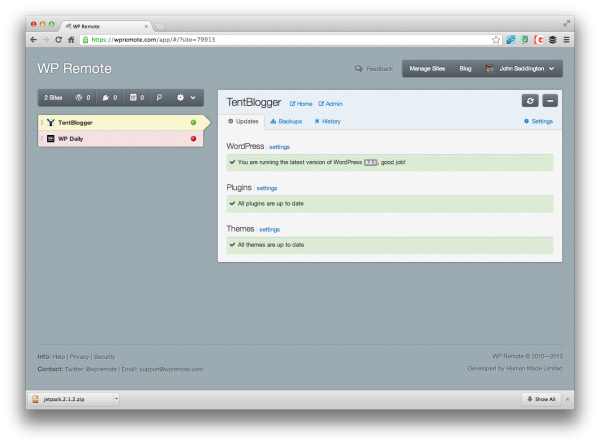Open Plugins settings link
This screenshot has width=600, height=445.
tap(267, 188)
